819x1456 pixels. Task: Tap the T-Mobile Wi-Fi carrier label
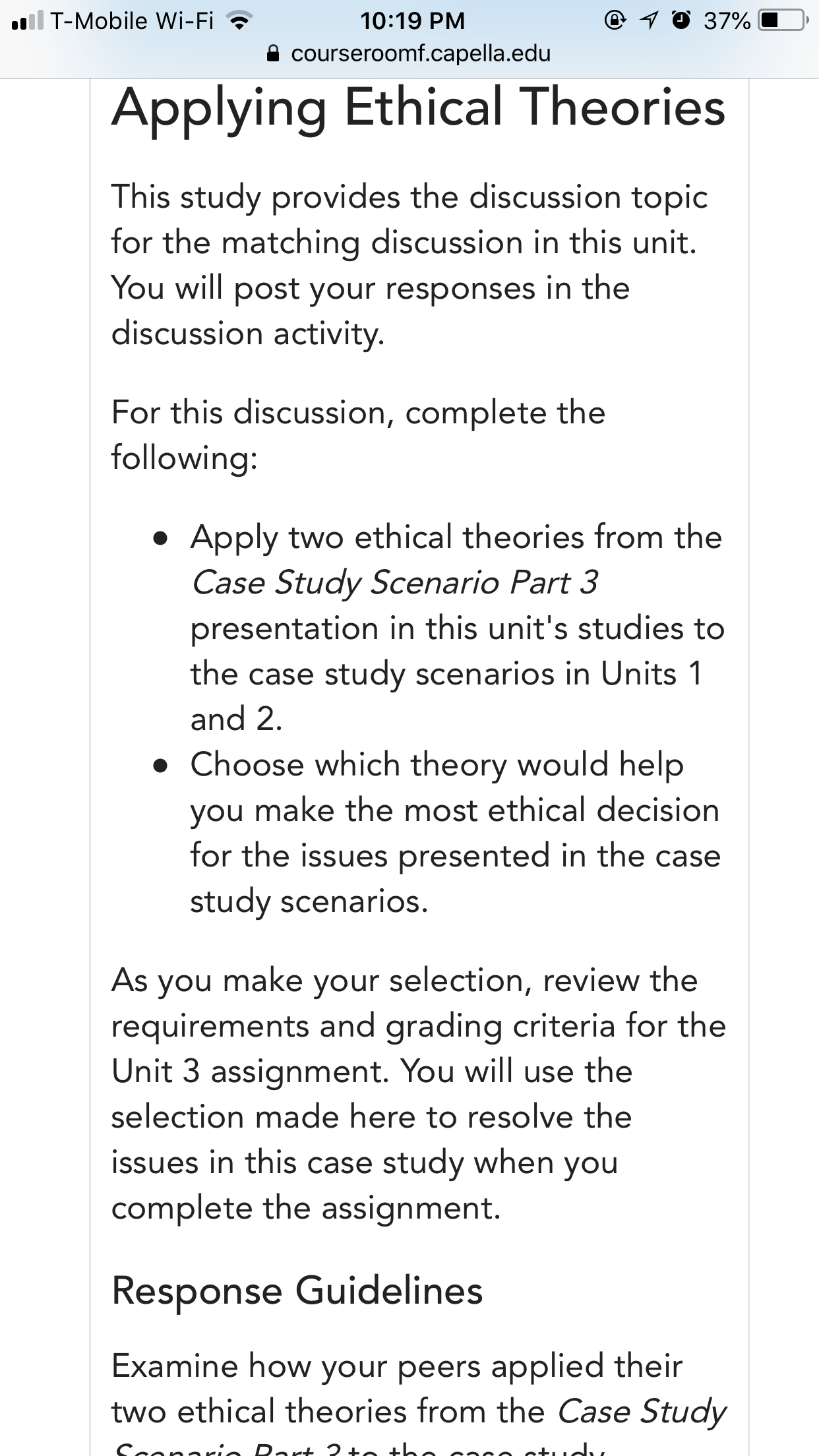[x=132, y=20]
